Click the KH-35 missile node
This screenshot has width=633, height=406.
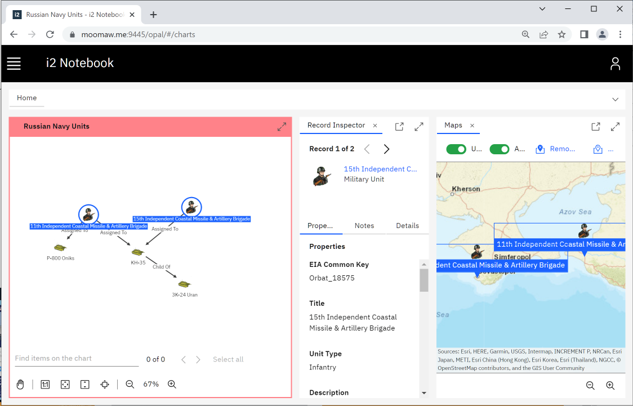coord(138,252)
